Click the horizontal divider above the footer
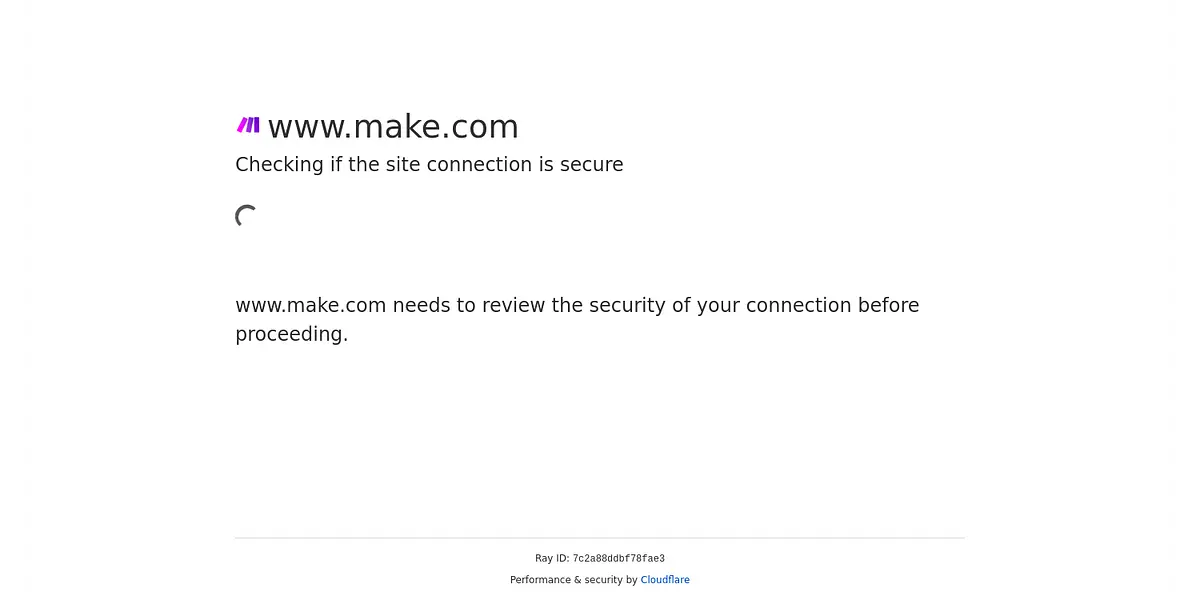The width and height of the screenshot is (1200, 600). pyautogui.click(x=600, y=538)
